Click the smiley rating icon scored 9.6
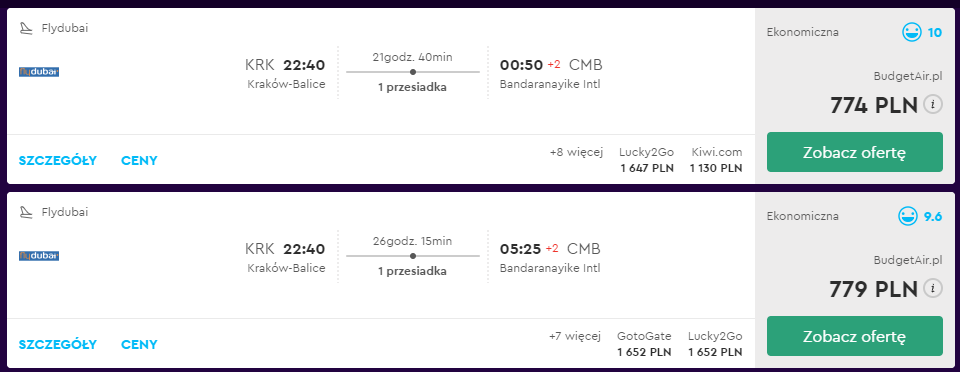960x372 pixels. pyautogui.click(x=908, y=216)
